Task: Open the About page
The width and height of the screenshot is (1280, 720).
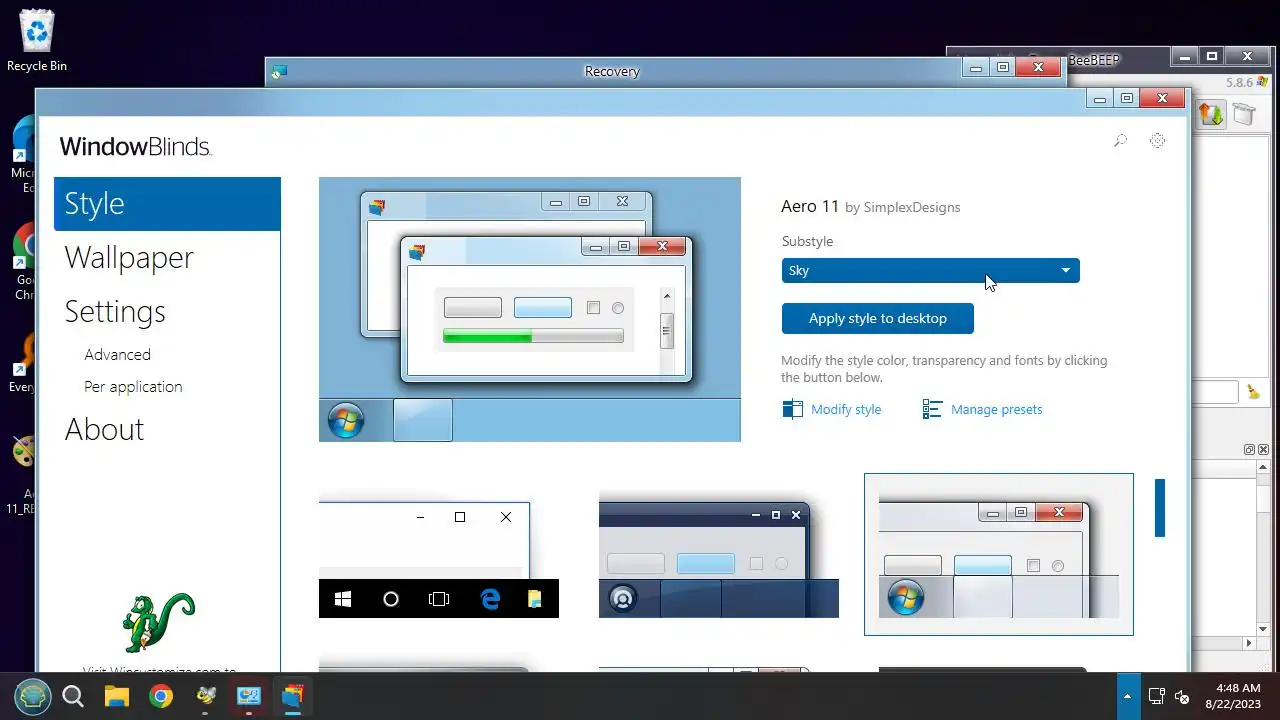Action: (x=104, y=430)
